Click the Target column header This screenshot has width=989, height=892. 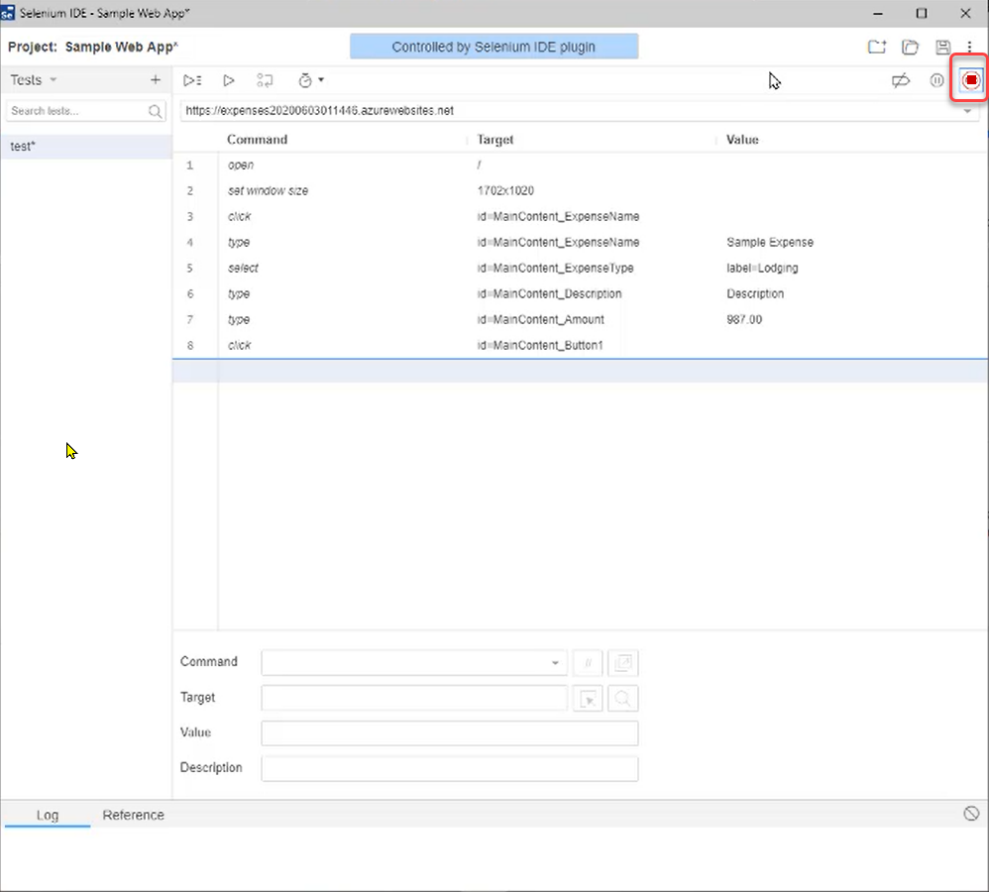point(495,139)
